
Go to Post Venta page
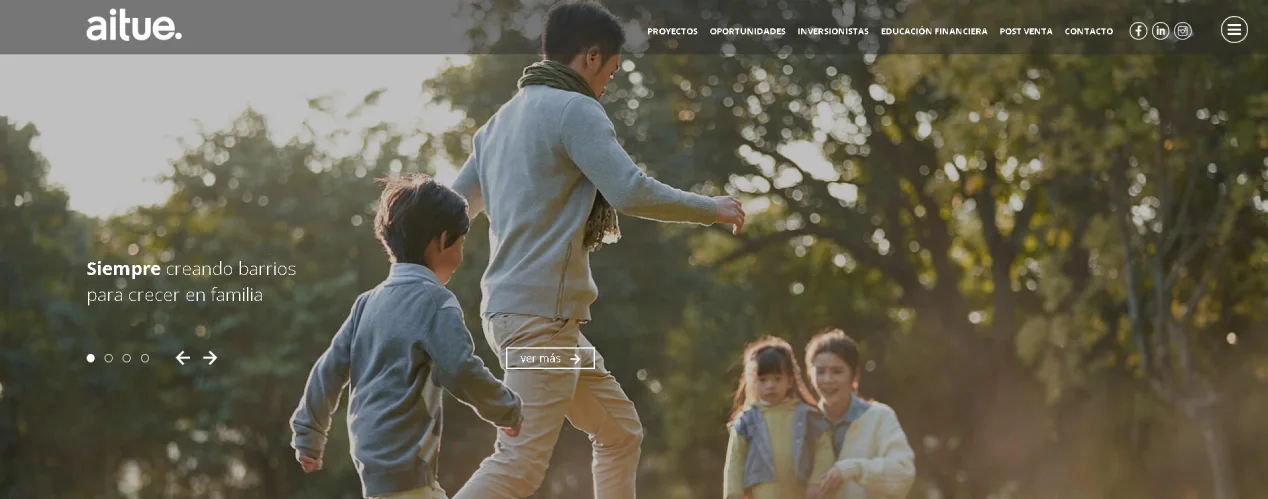click(1026, 32)
